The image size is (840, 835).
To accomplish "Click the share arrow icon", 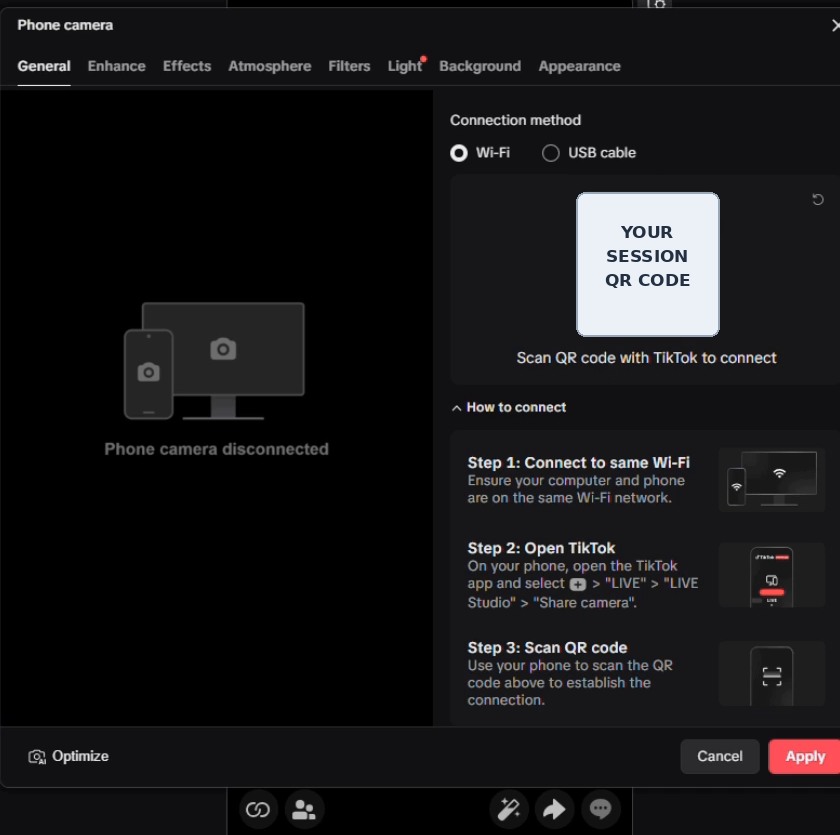I will [554, 809].
